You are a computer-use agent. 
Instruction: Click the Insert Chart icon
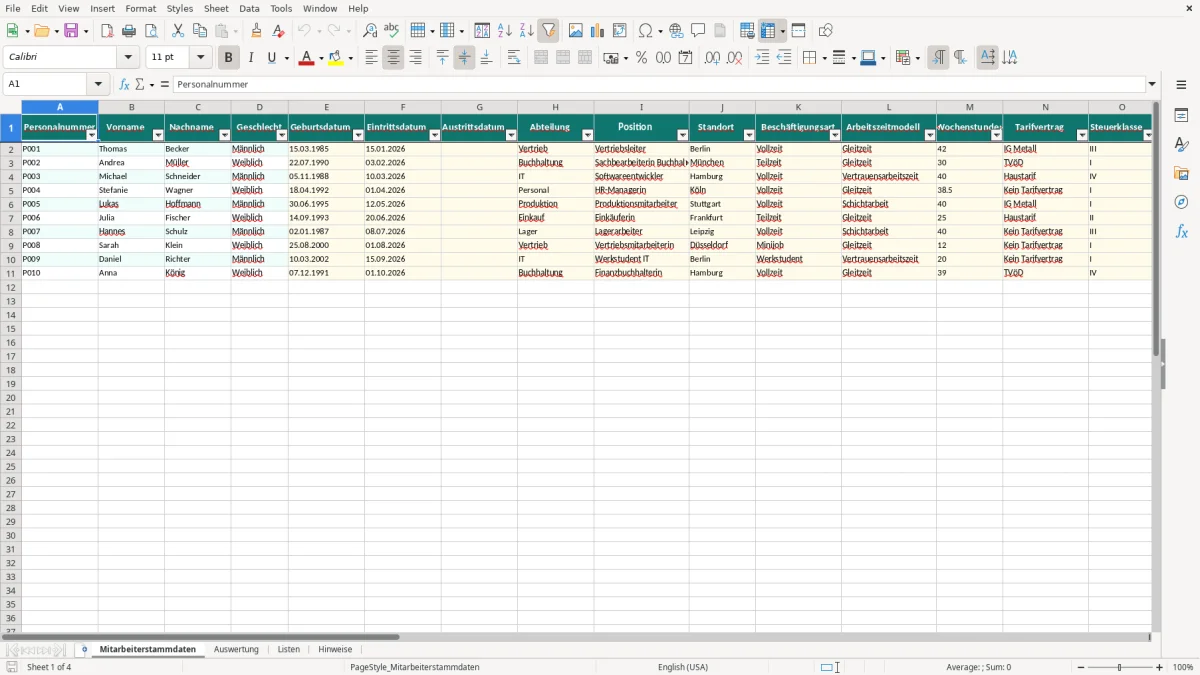(x=598, y=31)
